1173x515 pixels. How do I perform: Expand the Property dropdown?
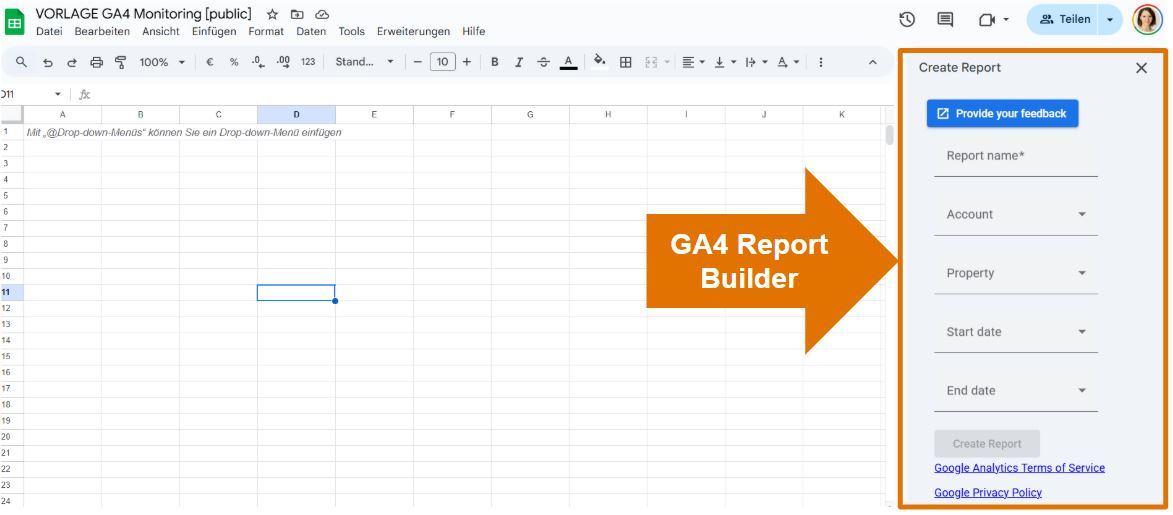tap(1016, 274)
